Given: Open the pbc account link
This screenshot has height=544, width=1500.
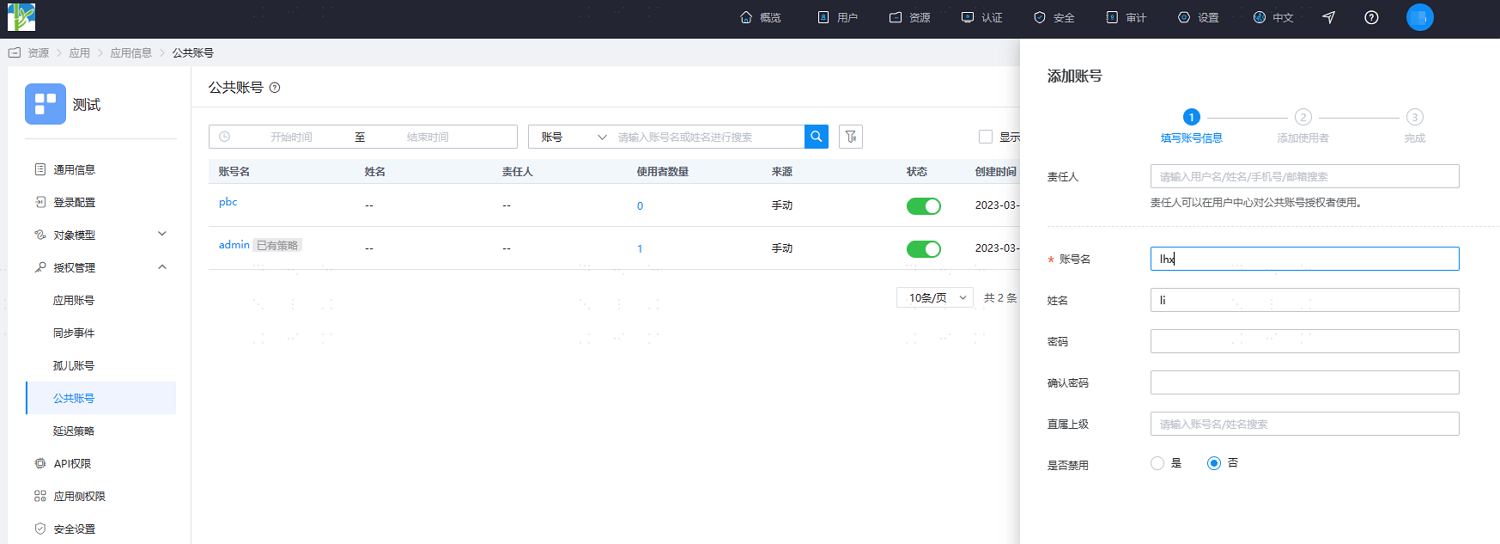Looking at the screenshot, I should pyautogui.click(x=228, y=202).
